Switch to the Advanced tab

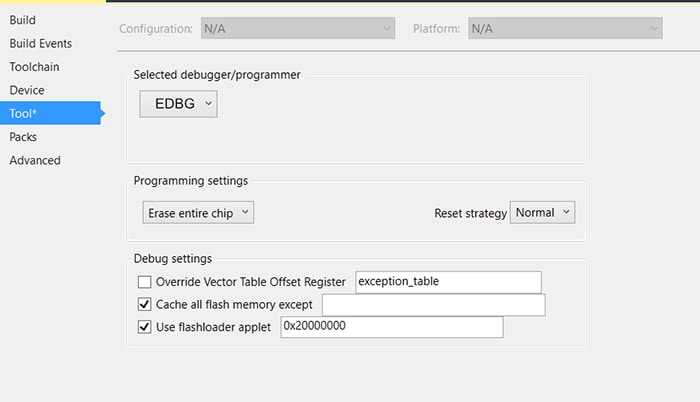[x=35, y=160]
